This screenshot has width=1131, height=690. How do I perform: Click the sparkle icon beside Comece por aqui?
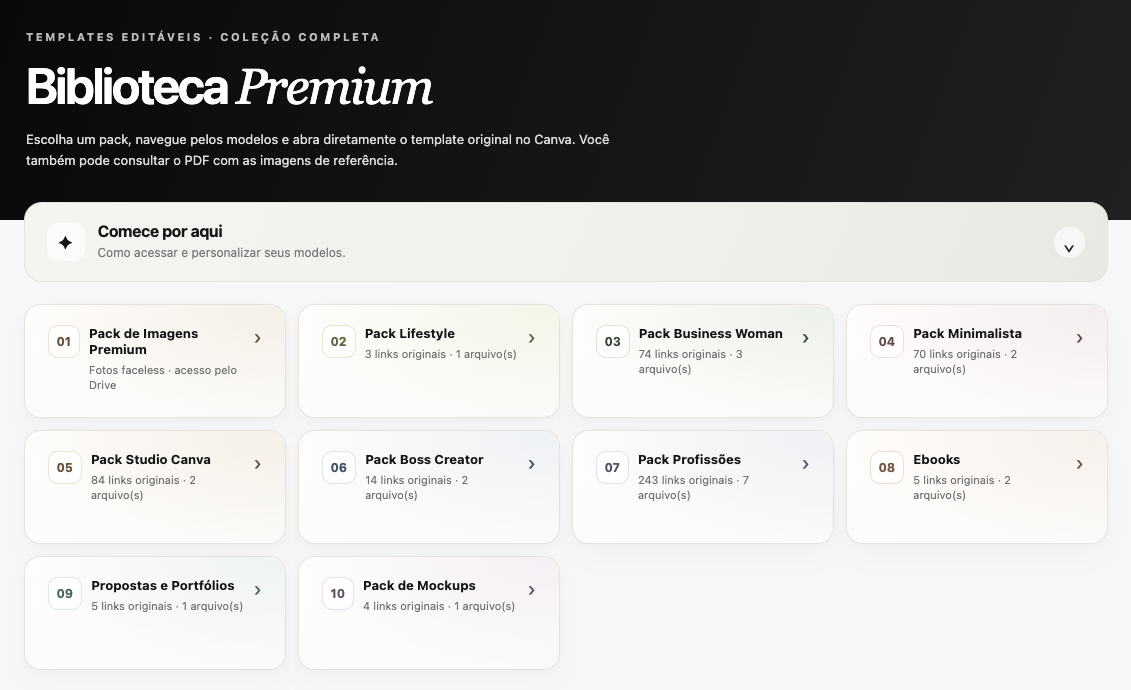66,242
